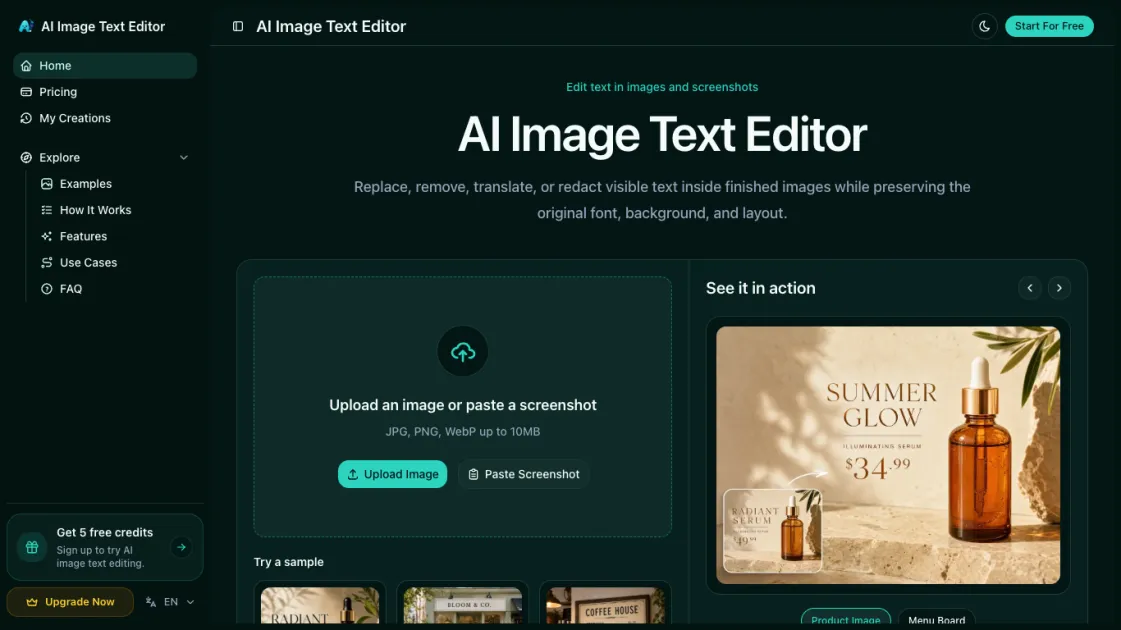Click the sidebar AI Image Text Editor title
Viewport: 1121px width, 630px height.
(103, 26)
